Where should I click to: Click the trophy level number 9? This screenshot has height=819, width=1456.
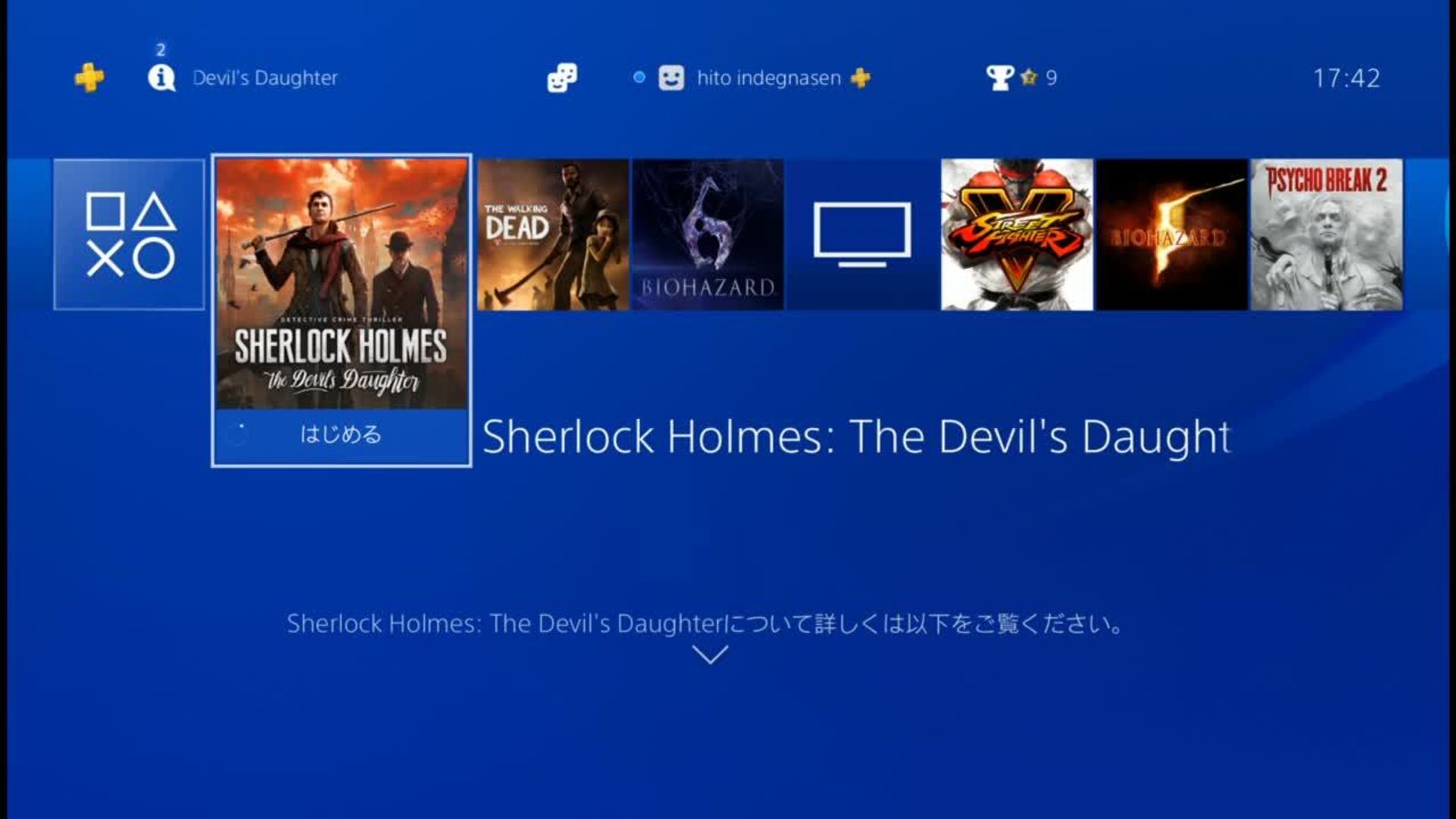[x=1051, y=78]
